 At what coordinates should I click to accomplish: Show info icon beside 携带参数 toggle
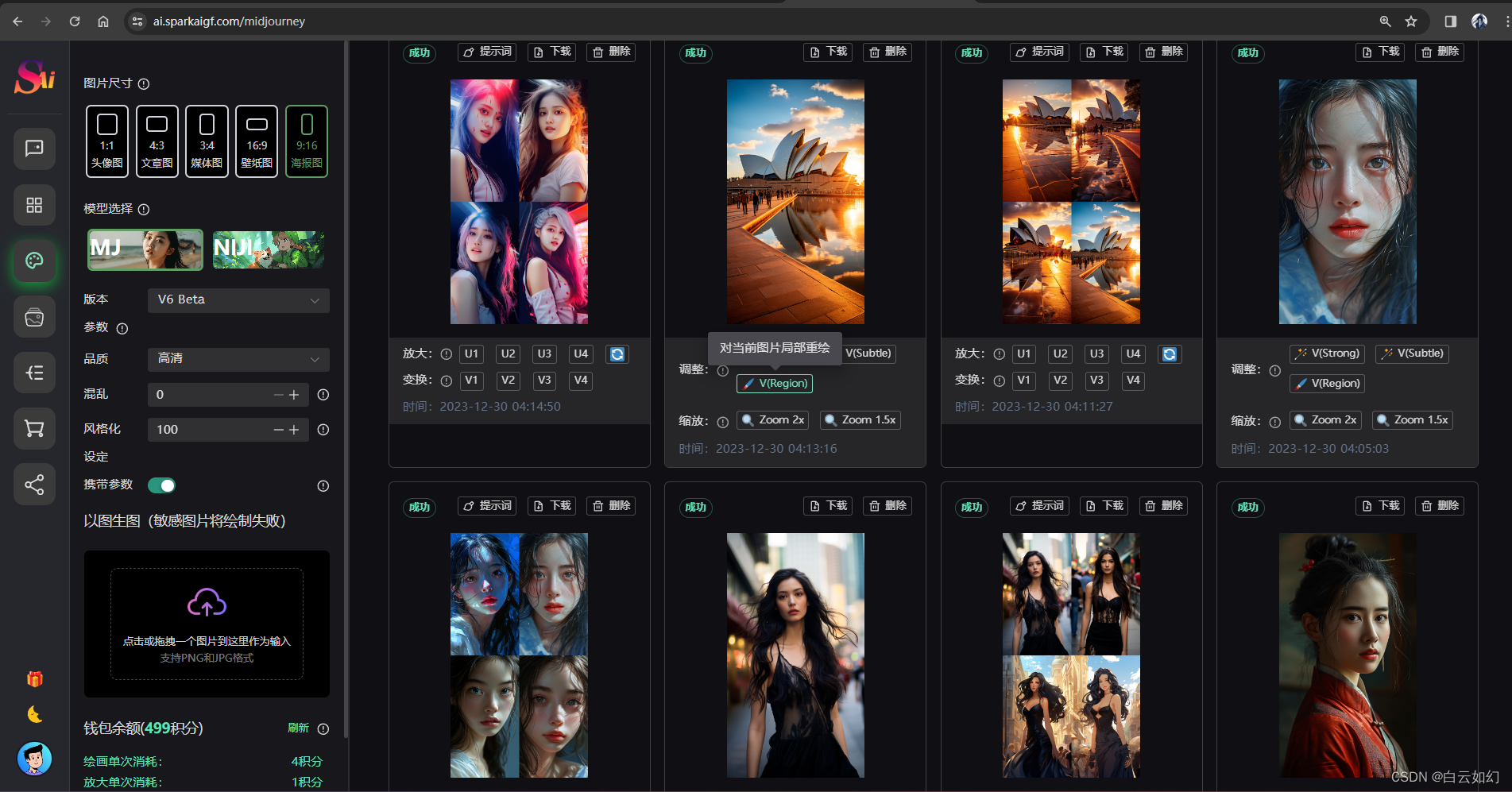(x=323, y=486)
